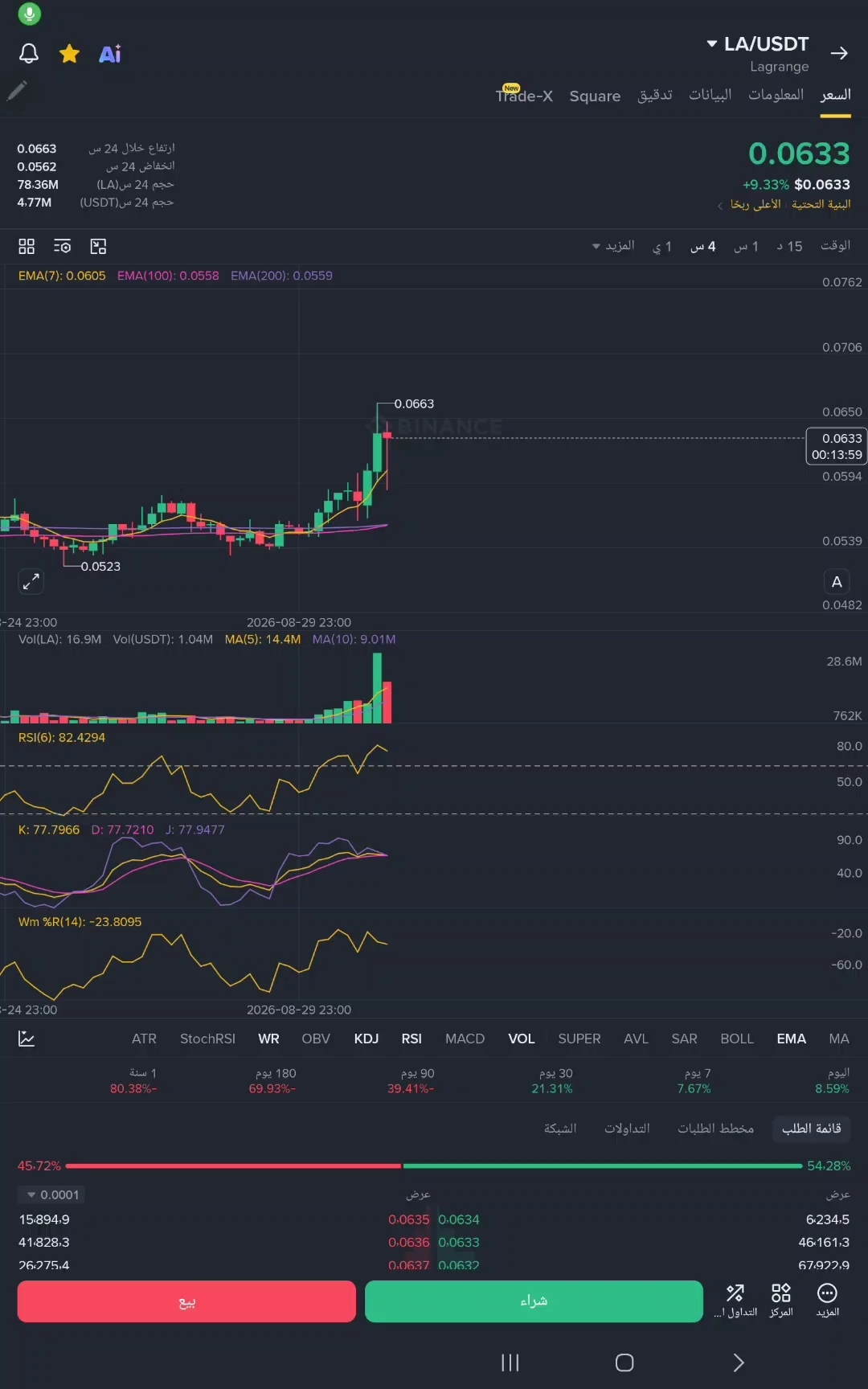Image resolution: width=868 pixels, height=1389 pixels.
Task: Tap the Android back button
Action: [x=739, y=1362]
